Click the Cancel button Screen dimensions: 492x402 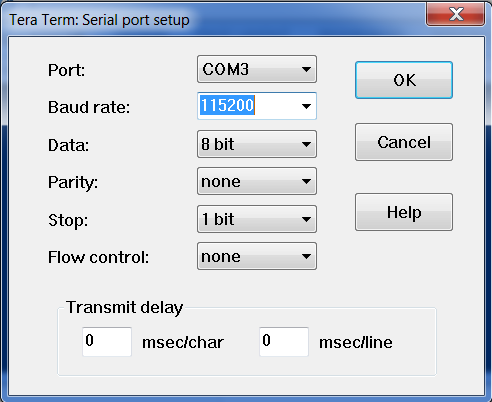click(404, 142)
